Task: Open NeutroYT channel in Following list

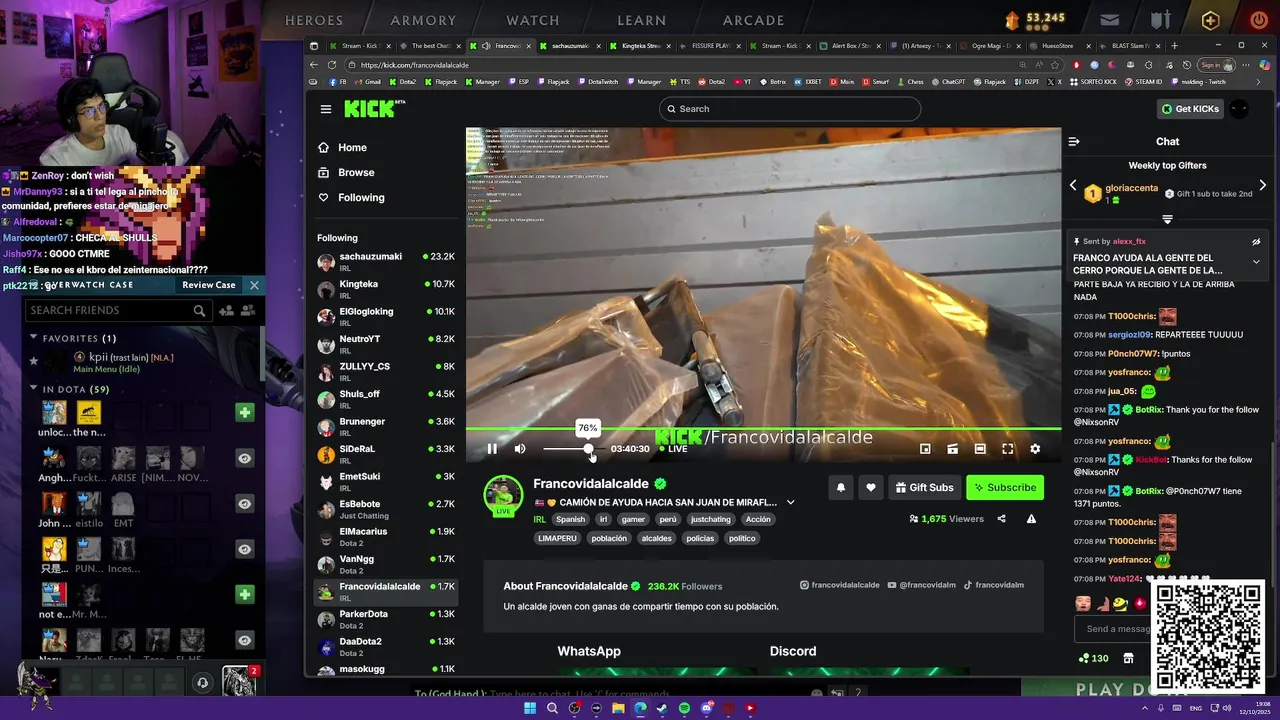Action: pos(386,344)
